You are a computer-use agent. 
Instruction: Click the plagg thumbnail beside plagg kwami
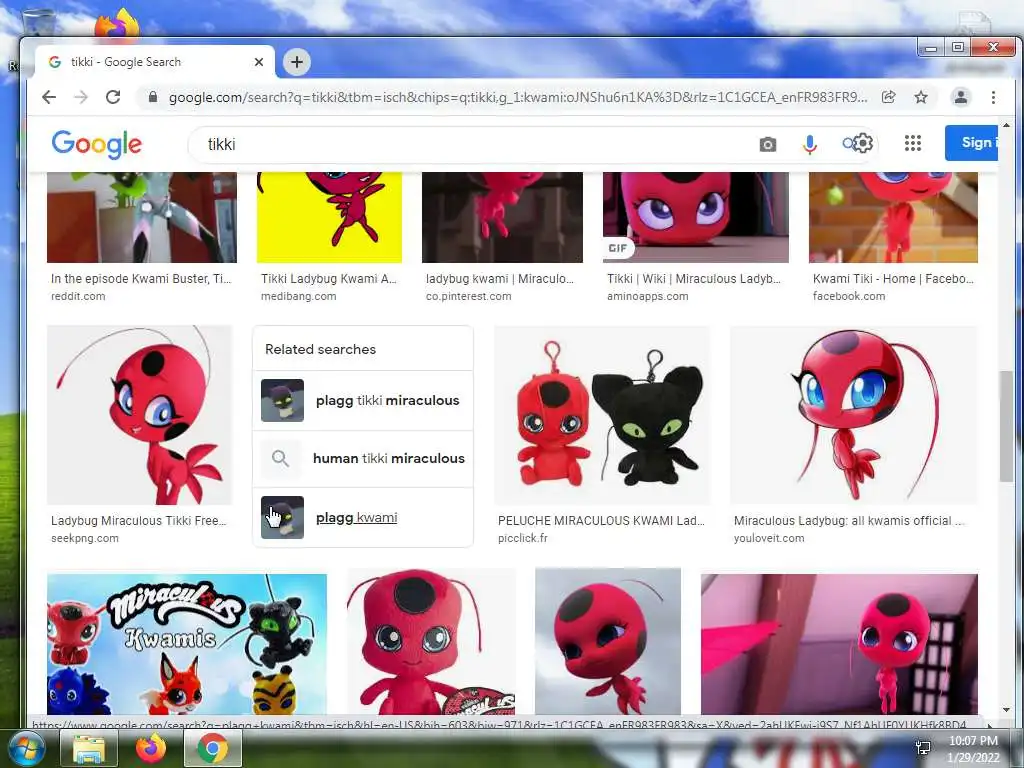(x=282, y=517)
